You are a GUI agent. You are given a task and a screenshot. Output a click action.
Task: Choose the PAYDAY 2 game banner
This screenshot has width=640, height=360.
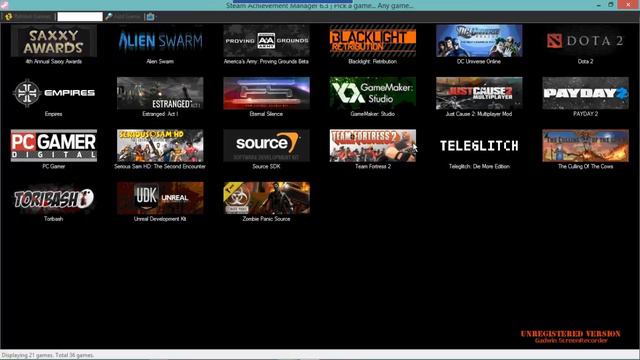tap(585, 93)
